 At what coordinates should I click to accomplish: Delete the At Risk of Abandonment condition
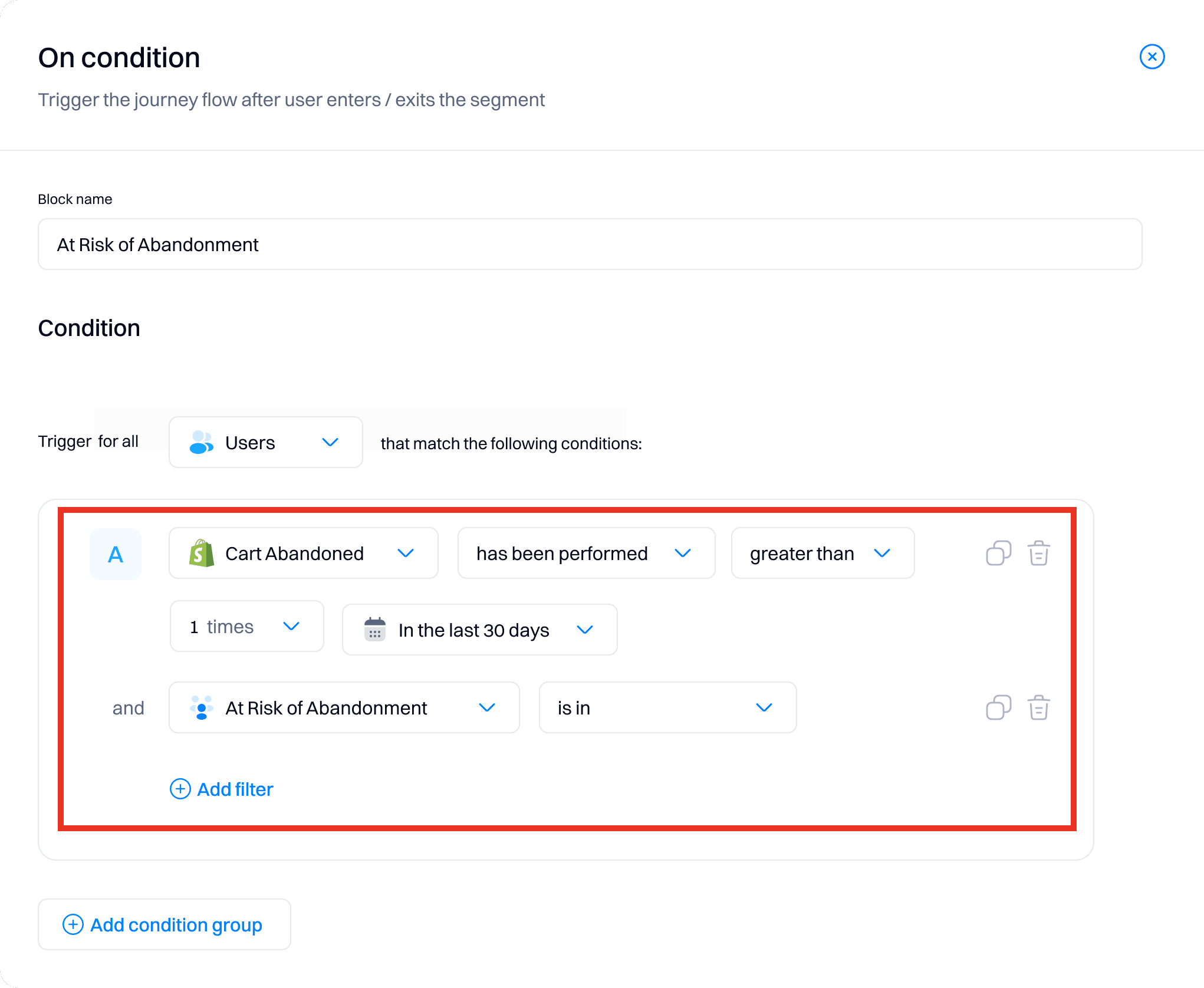(1038, 707)
